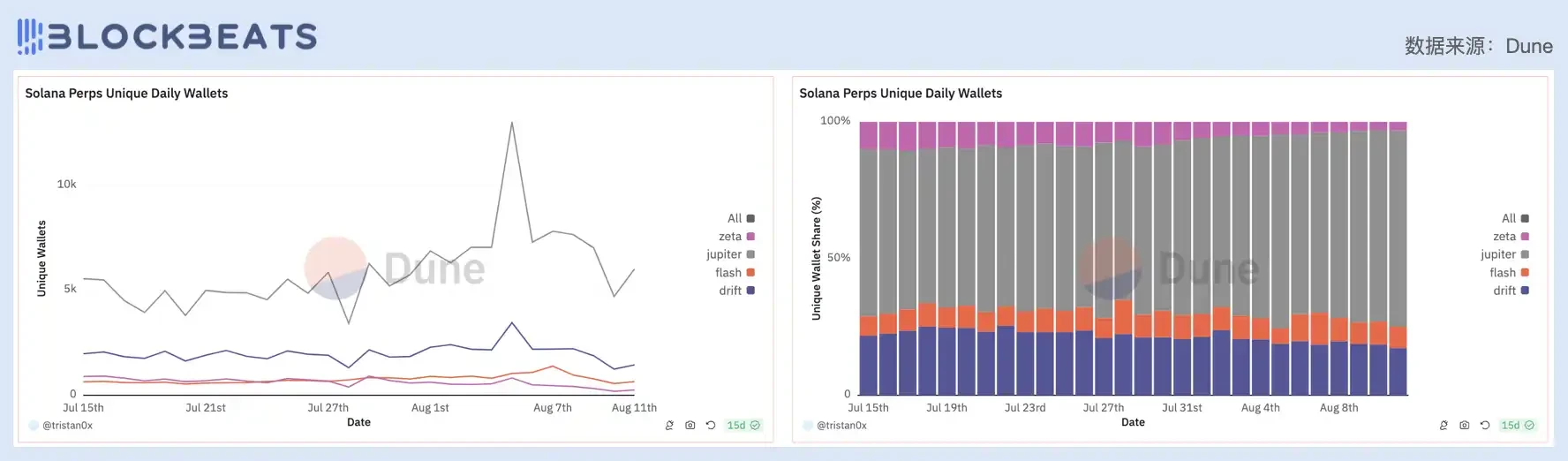The width and height of the screenshot is (1568, 461).
Task: Click the 15d freshness badge on right chart
Action: click(1517, 425)
